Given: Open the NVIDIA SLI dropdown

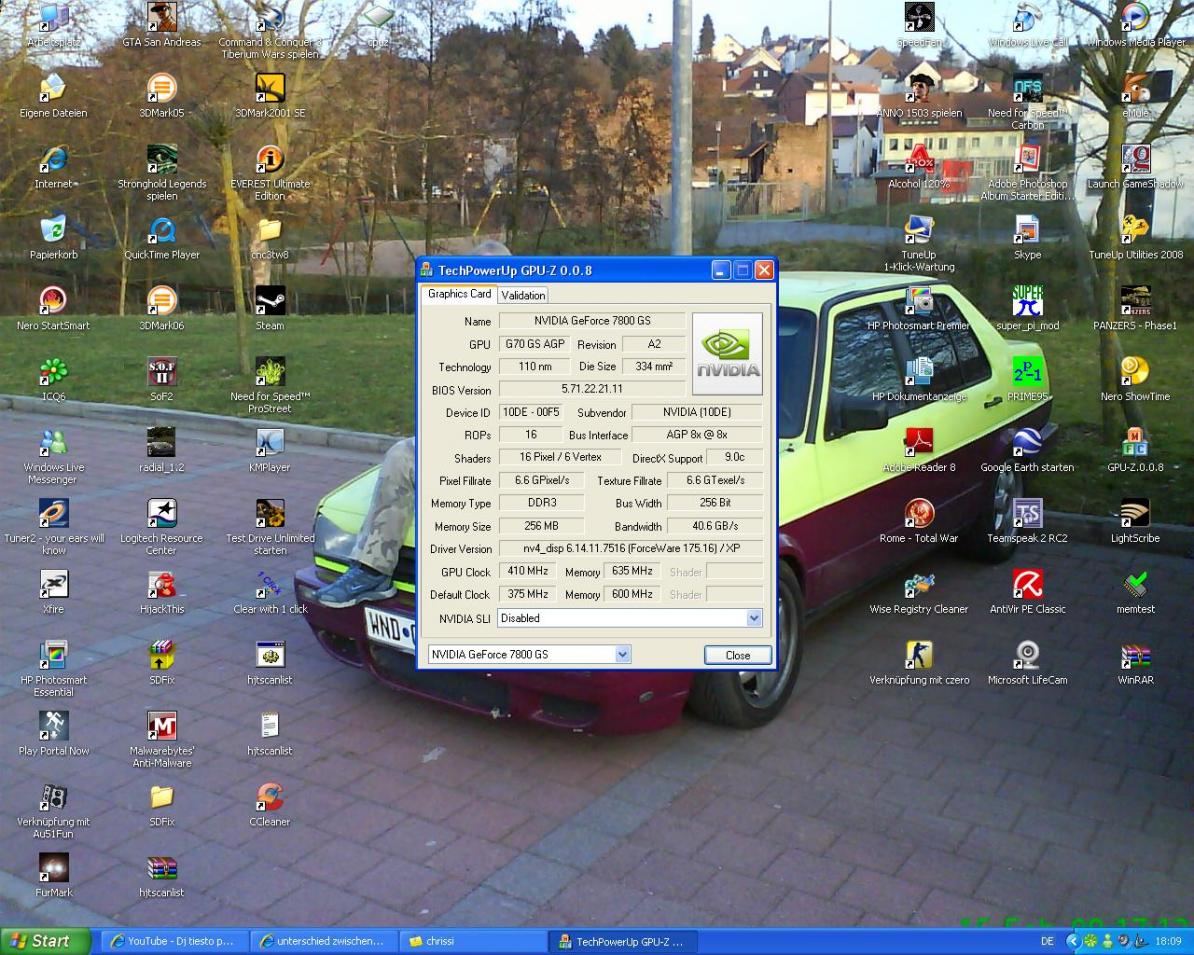Looking at the screenshot, I should (754, 618).
